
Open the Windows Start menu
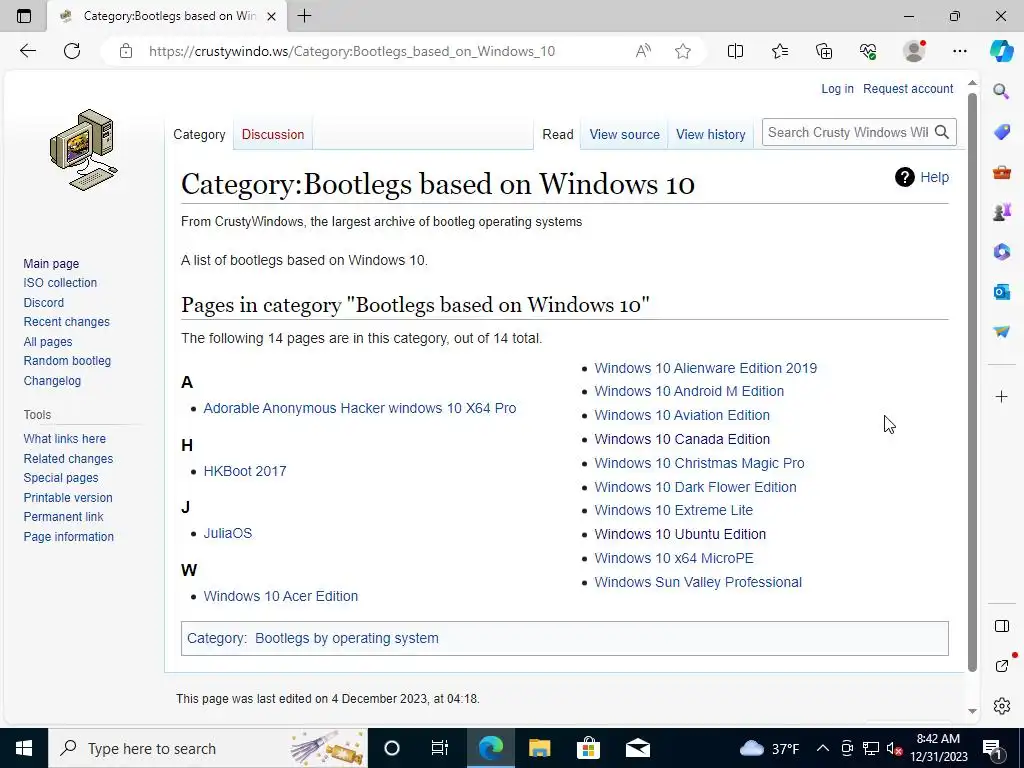point(24,748)
